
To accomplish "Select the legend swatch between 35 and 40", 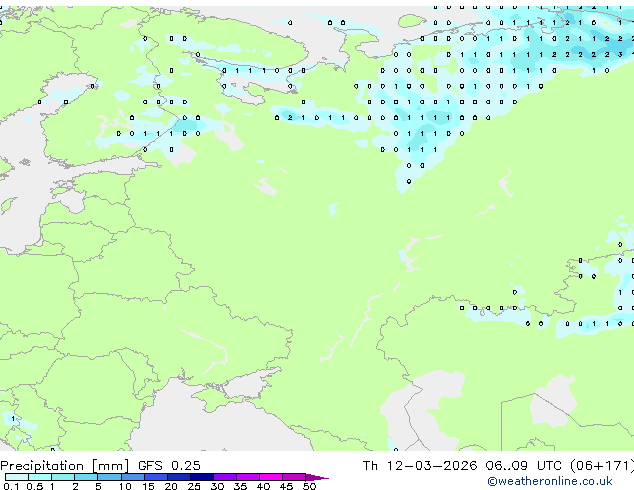I will point(248,477).
